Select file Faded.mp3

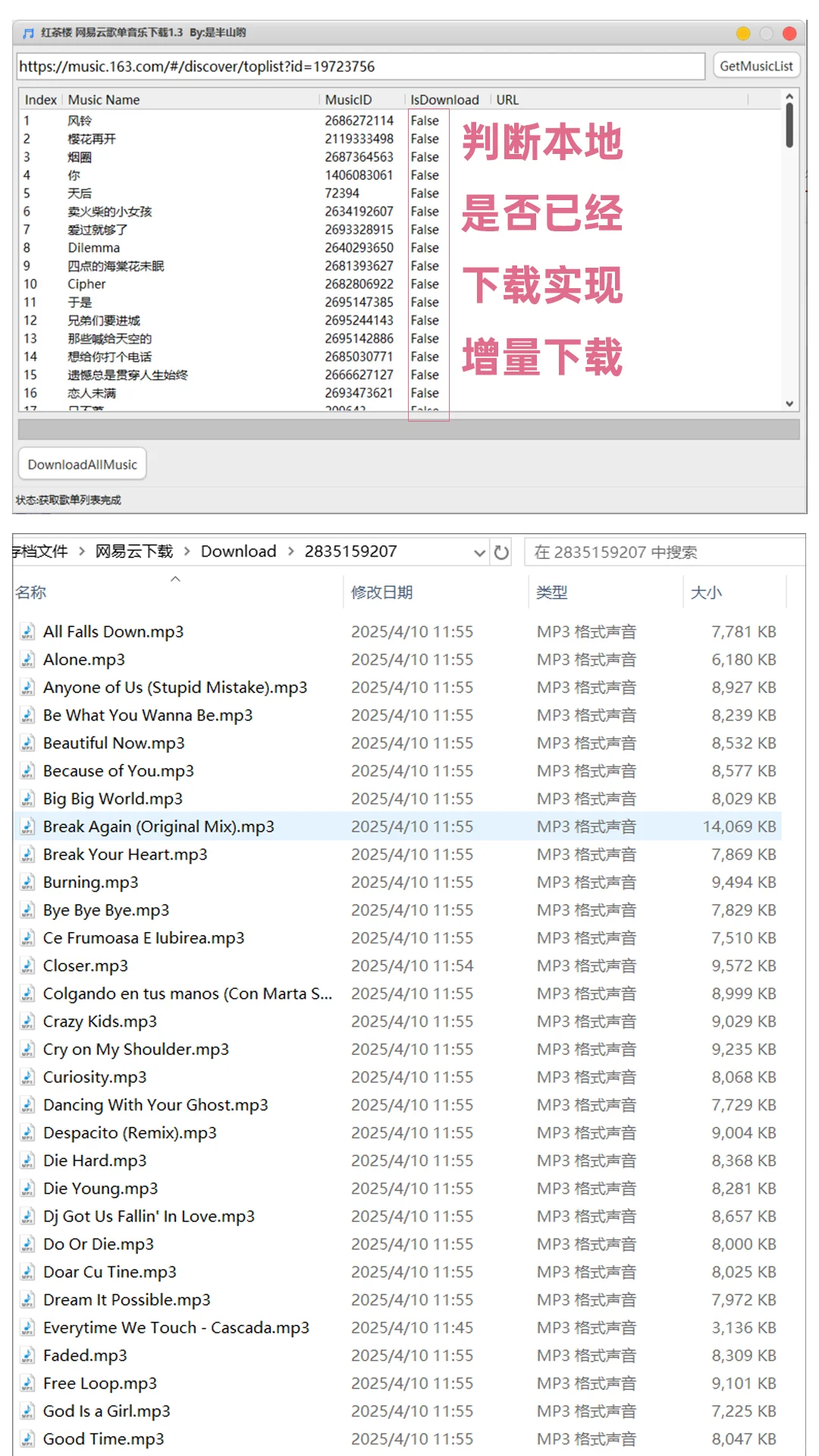(85, 1356)
